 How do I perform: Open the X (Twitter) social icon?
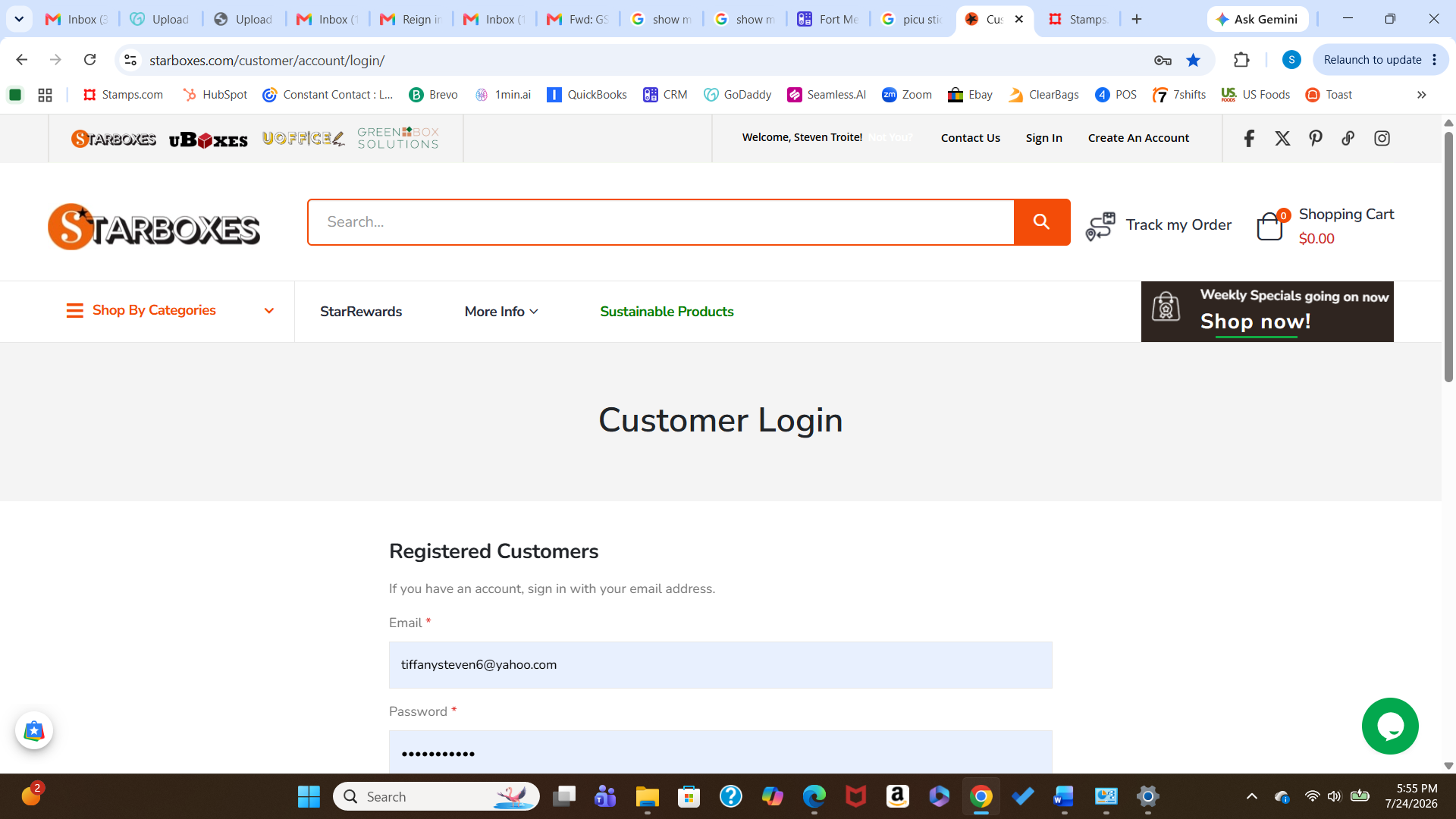coord(1282,138)
